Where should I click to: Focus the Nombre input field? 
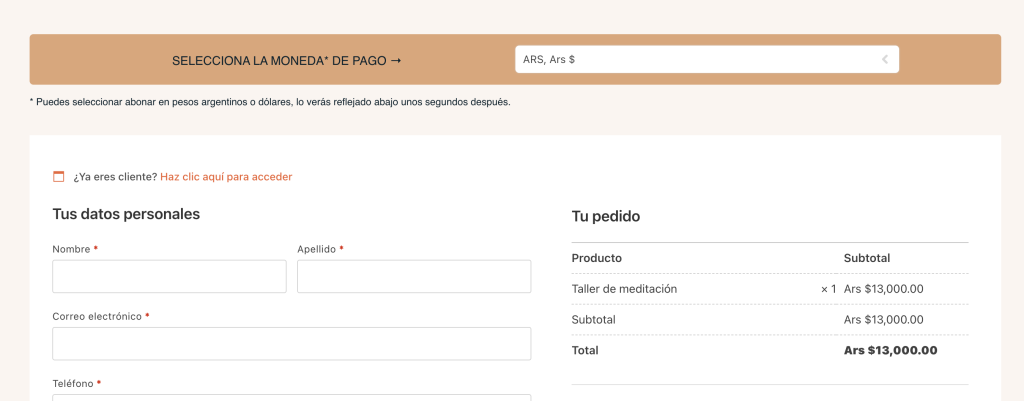click(x=169, y=277)
